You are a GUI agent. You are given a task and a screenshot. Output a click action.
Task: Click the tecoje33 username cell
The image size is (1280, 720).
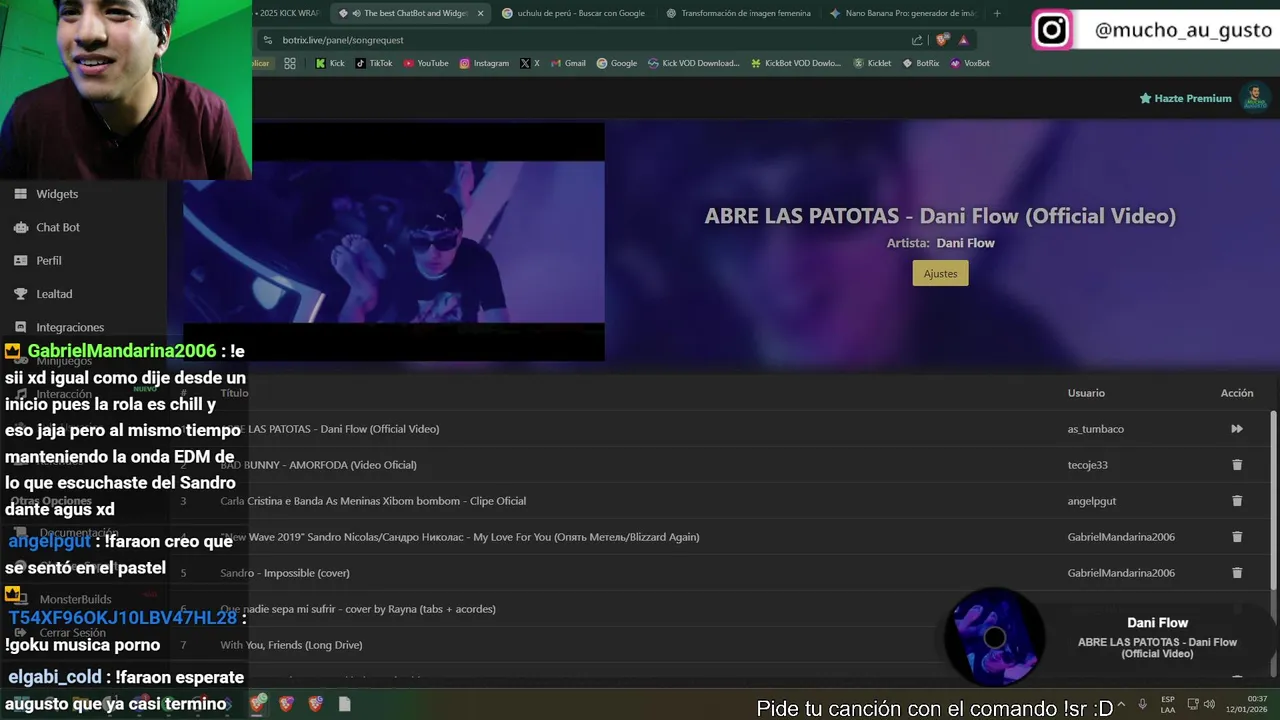click(1088, 465)
